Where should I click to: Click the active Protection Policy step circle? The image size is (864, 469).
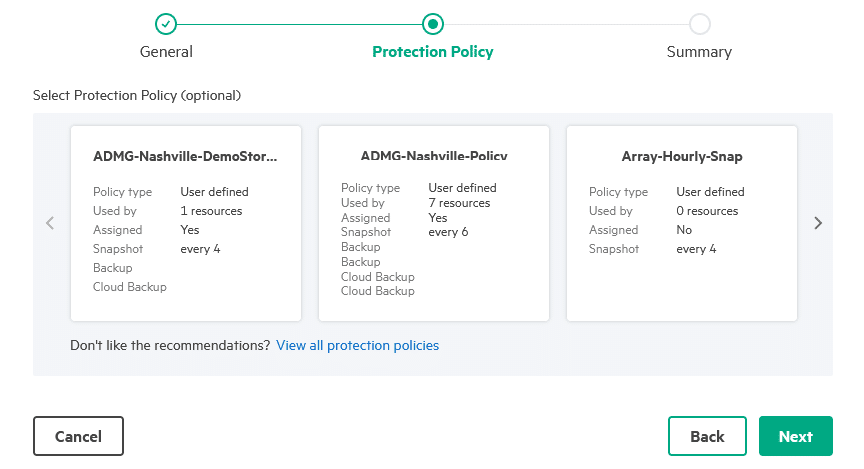[433, 24]
